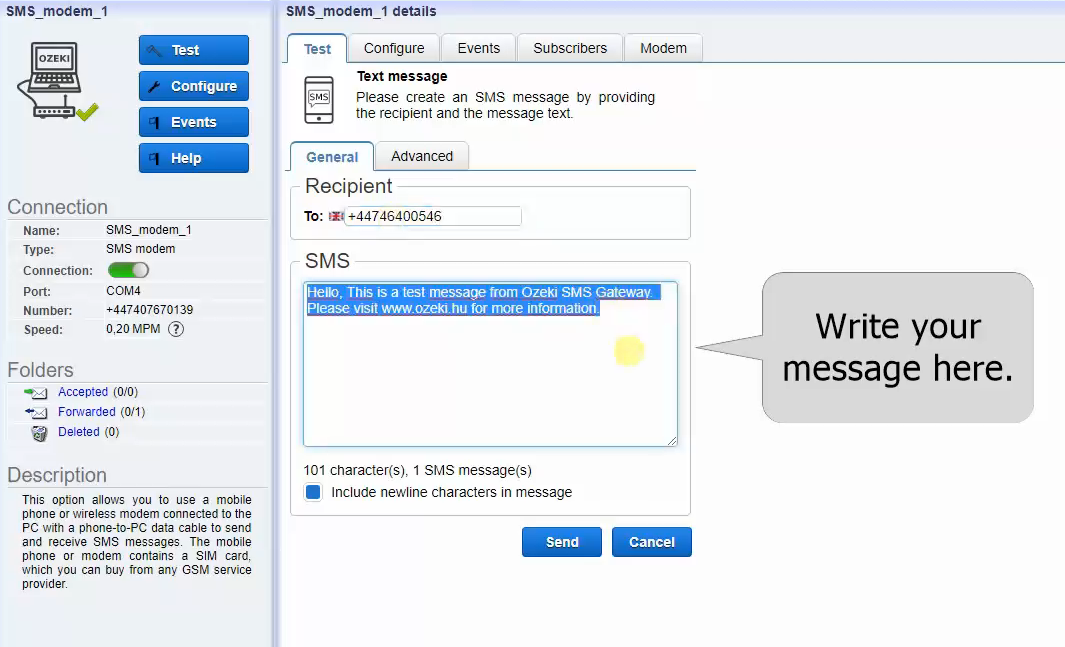
Task: Click the Deleted folder trash icon
Action: 39,433
